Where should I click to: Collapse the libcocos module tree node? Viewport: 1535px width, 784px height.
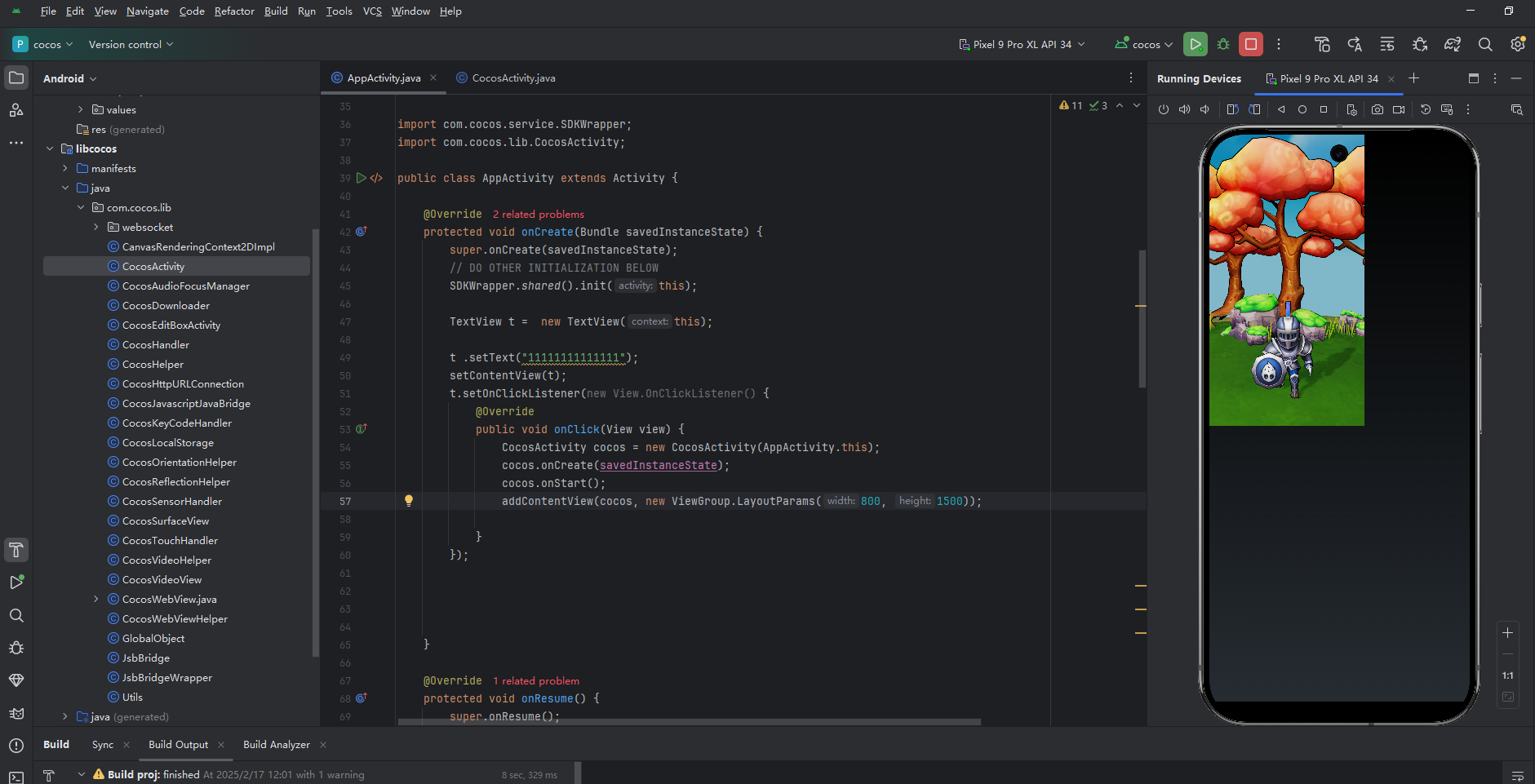(50, 148)
